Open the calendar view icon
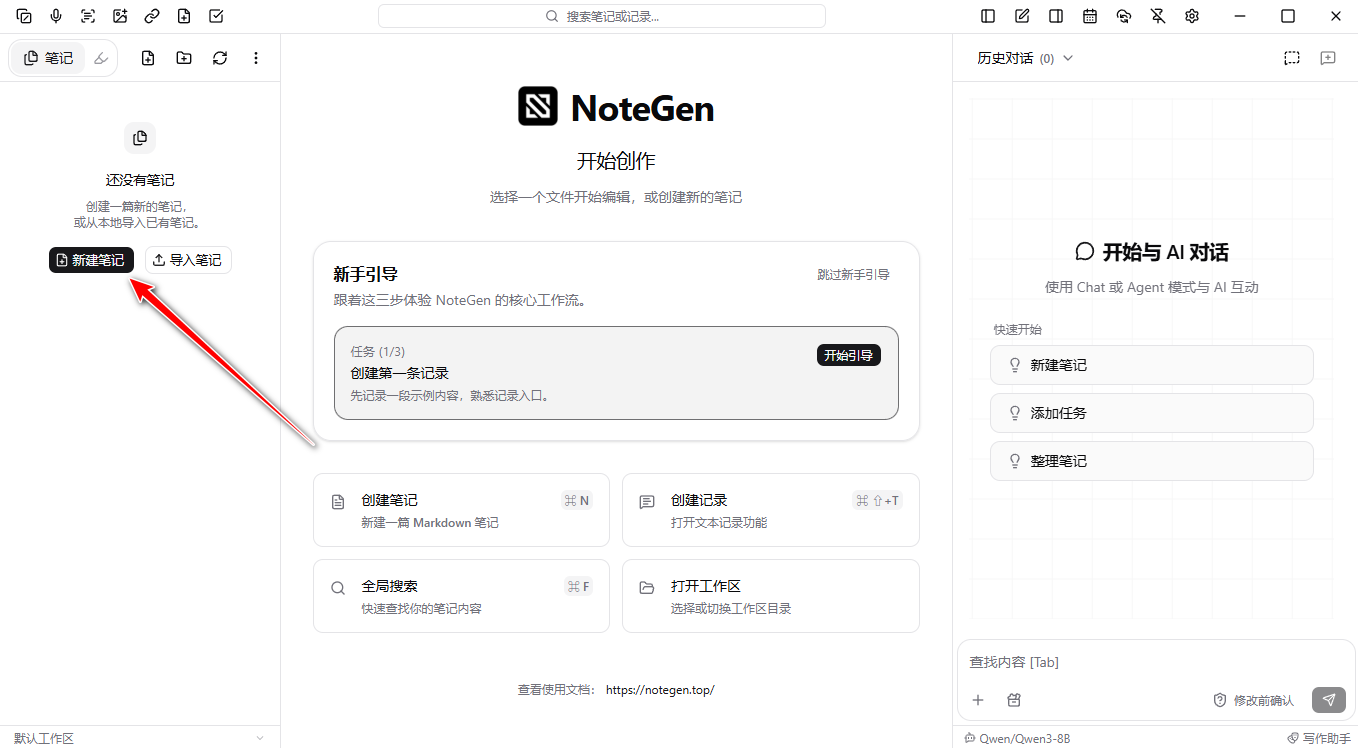 point(1090,16)
